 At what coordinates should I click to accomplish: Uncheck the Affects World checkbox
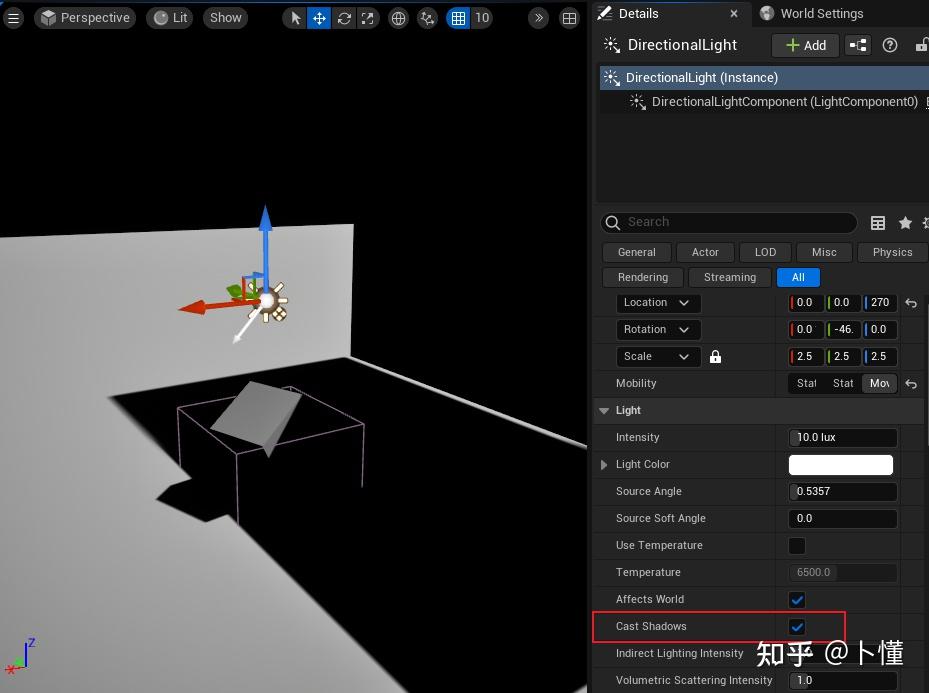click(797, 599)
